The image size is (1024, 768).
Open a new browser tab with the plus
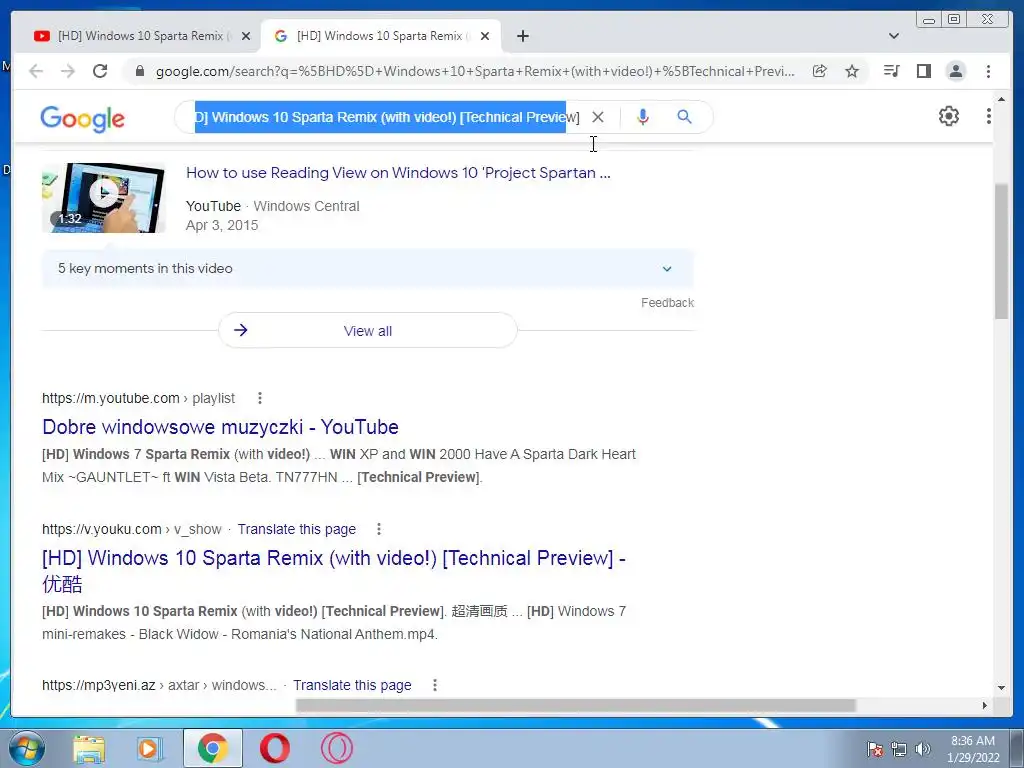pos(522,36)
